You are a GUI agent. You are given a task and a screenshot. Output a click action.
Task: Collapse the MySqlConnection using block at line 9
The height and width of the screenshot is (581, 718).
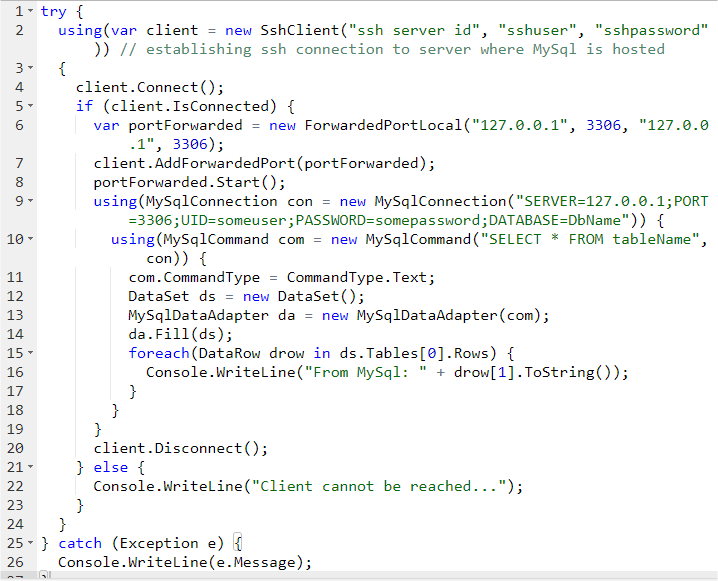click(x=31, y=201)
